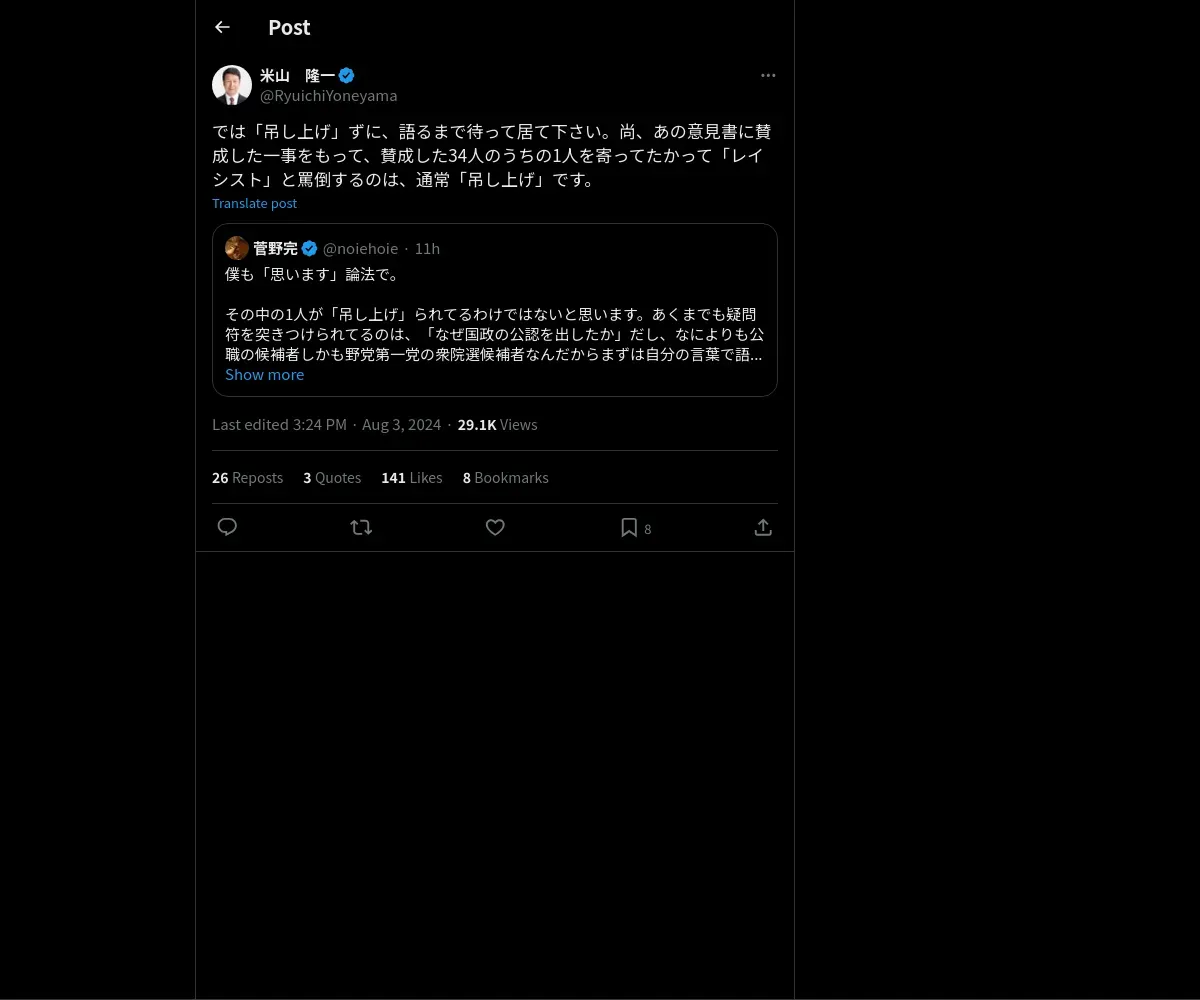Click the blue verified badge beside 米山 隆一
1200x1000 pixels.
point(346,75)
